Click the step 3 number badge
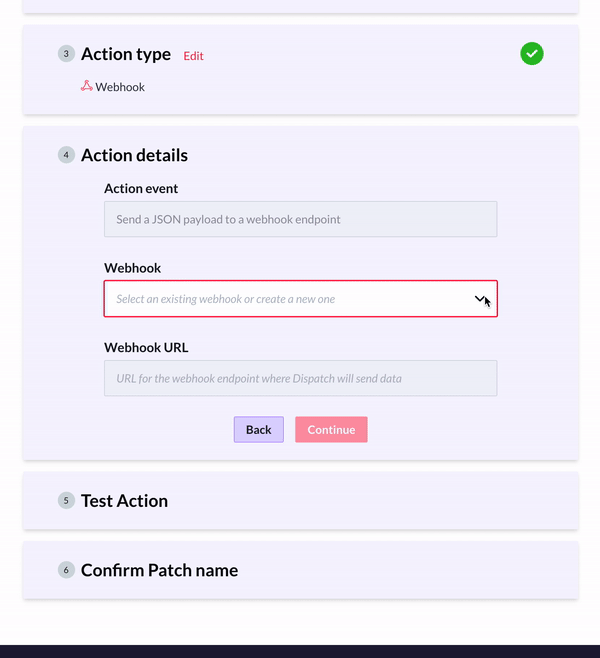The width and height of the screenshot is (600, 658). pos(66,54)
